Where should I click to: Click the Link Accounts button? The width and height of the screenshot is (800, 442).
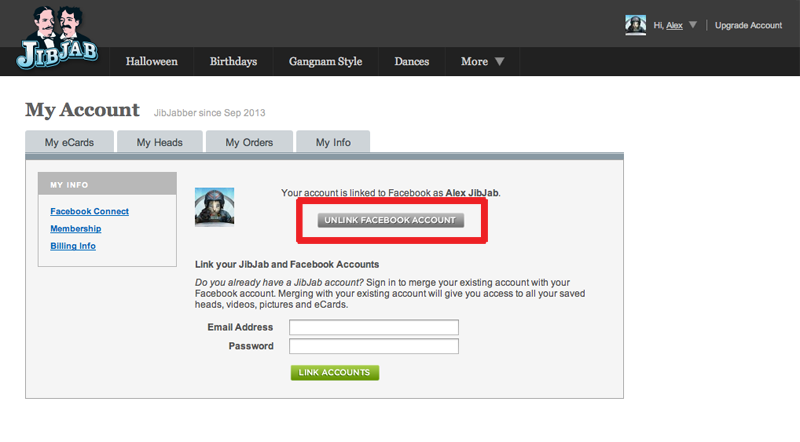(x=335, y=373)
